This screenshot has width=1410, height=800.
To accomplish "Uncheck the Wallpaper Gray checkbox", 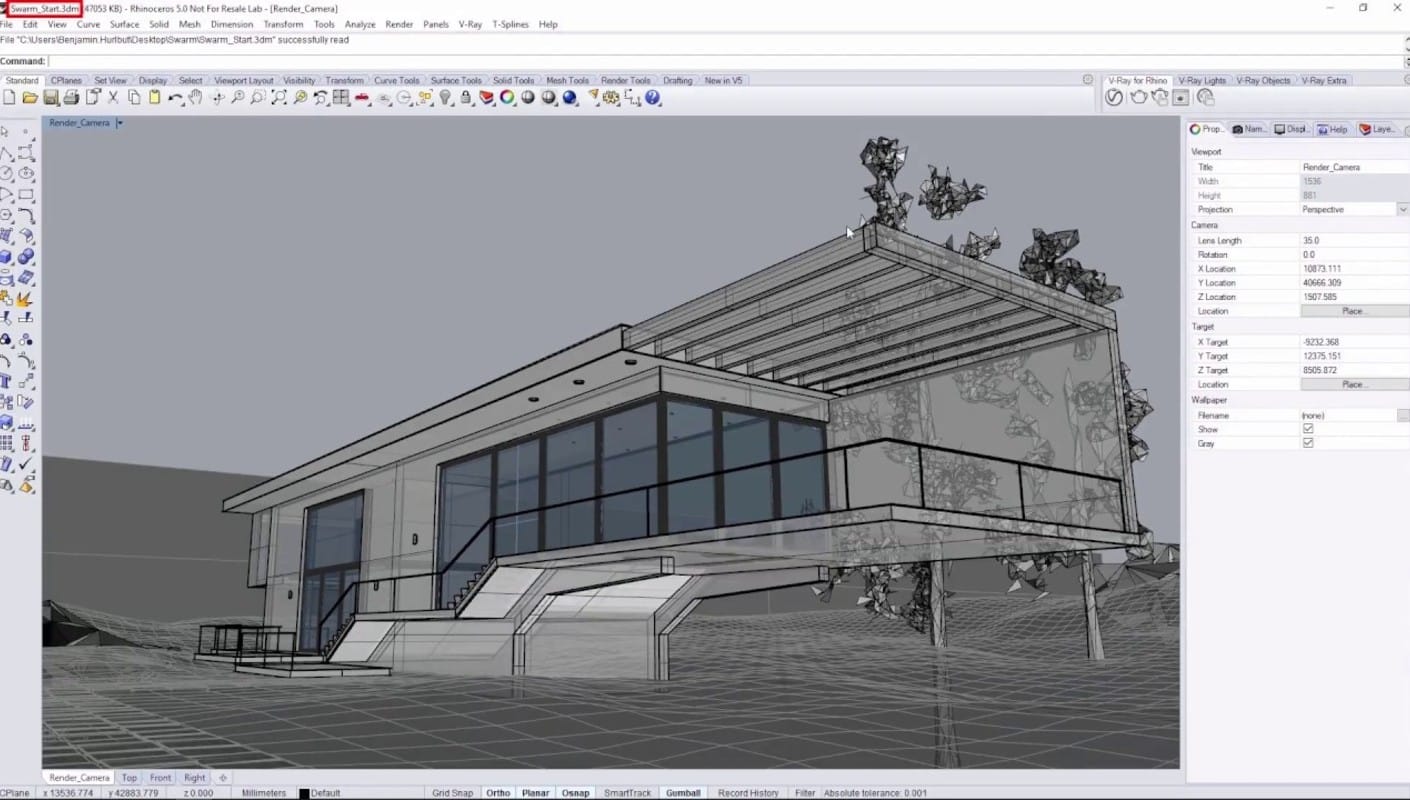I will pyautogui.click(x=1307, y=443).
